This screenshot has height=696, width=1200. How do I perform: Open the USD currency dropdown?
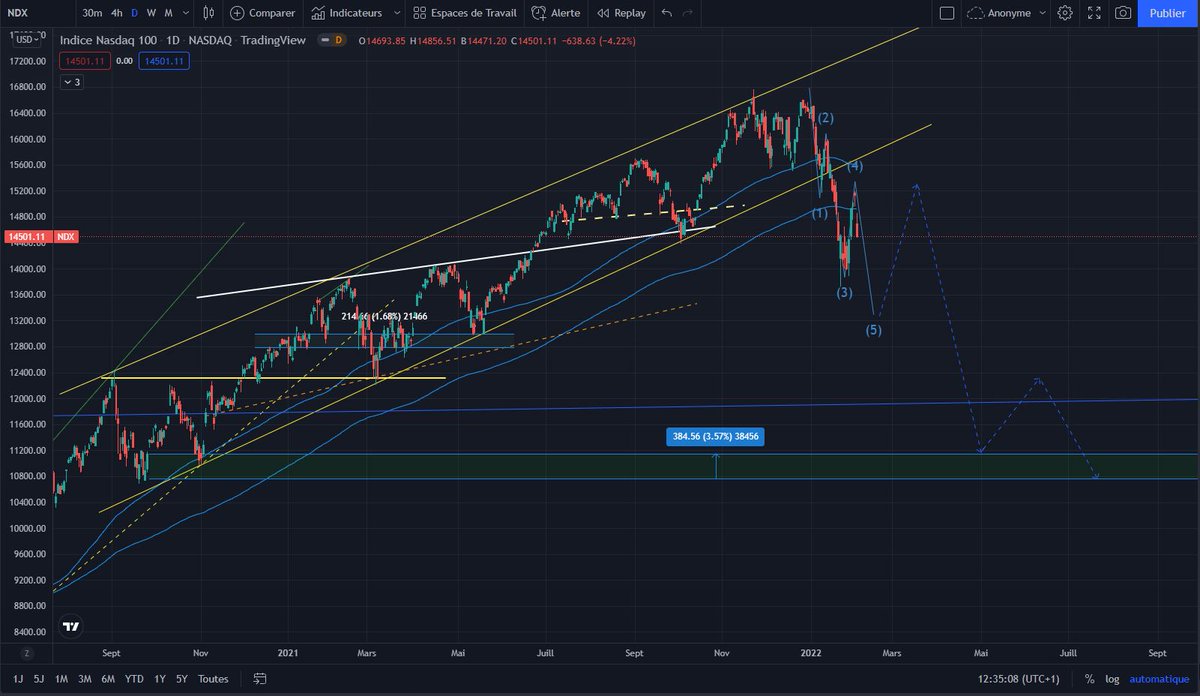pyautogui.click(x=27, y=40)
